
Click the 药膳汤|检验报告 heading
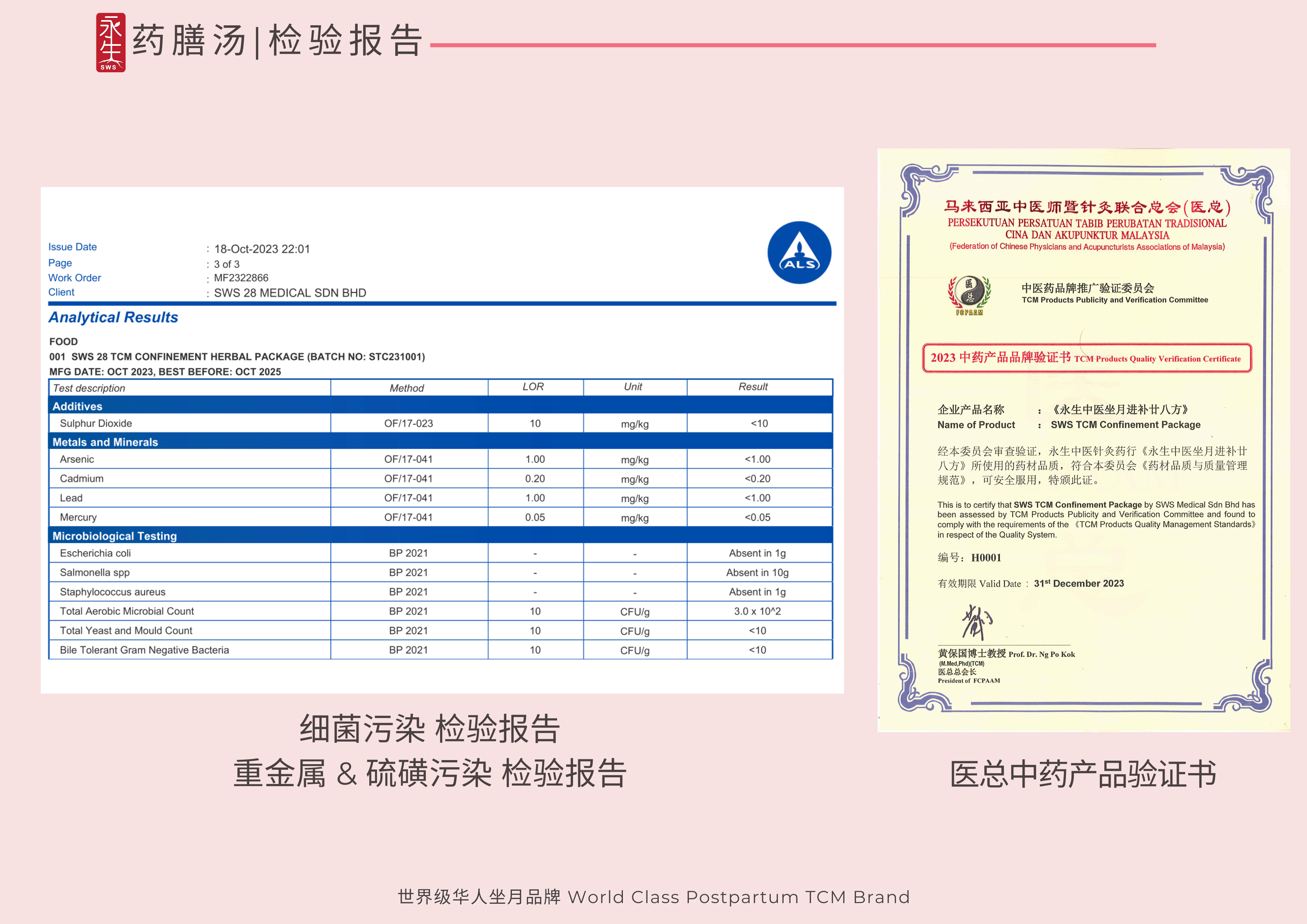pos(277,41)
